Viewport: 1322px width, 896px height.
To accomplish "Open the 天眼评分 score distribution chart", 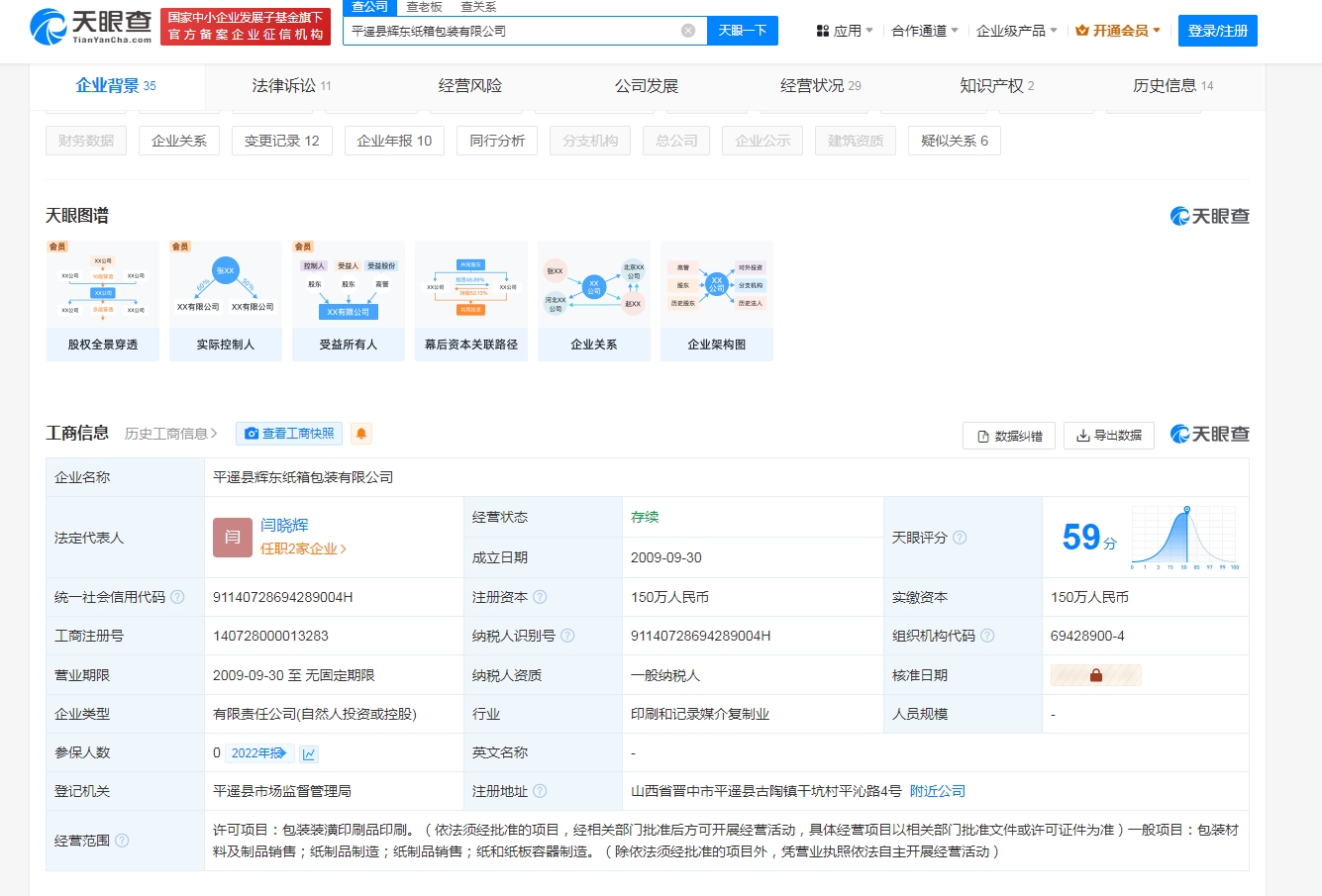I will coord(1185,538).
